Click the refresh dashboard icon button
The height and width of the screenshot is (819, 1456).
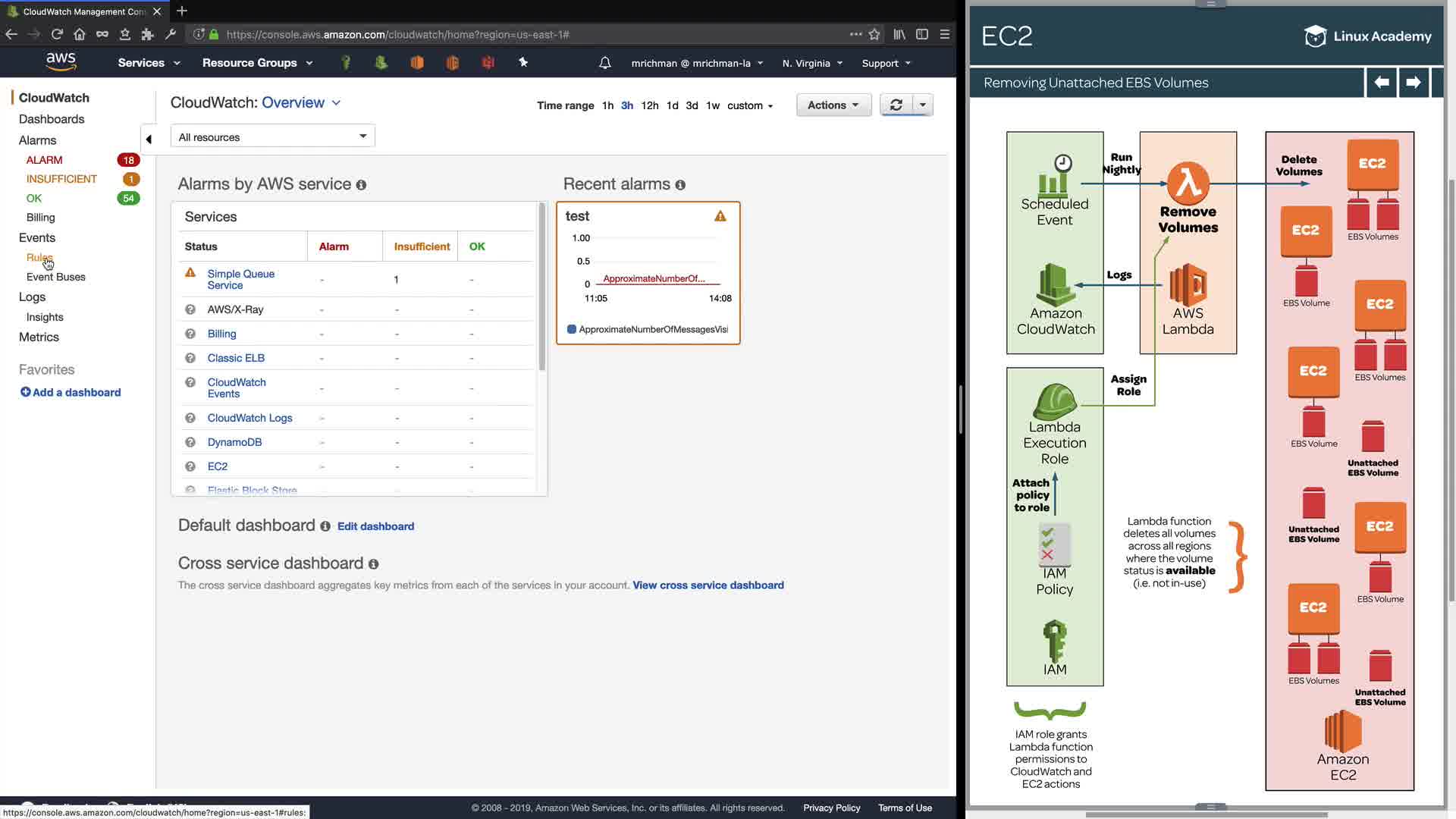click(896, 105)
